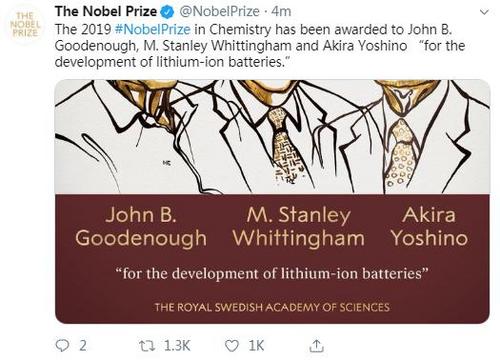The height and width of the screenshot is (360, 500).
Task: View the 1K likes count
Action: (256, 346)
